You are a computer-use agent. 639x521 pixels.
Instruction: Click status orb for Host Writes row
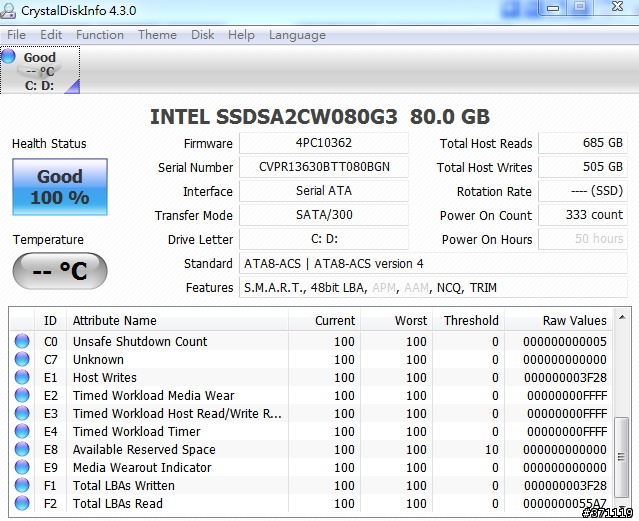point(22,377)
